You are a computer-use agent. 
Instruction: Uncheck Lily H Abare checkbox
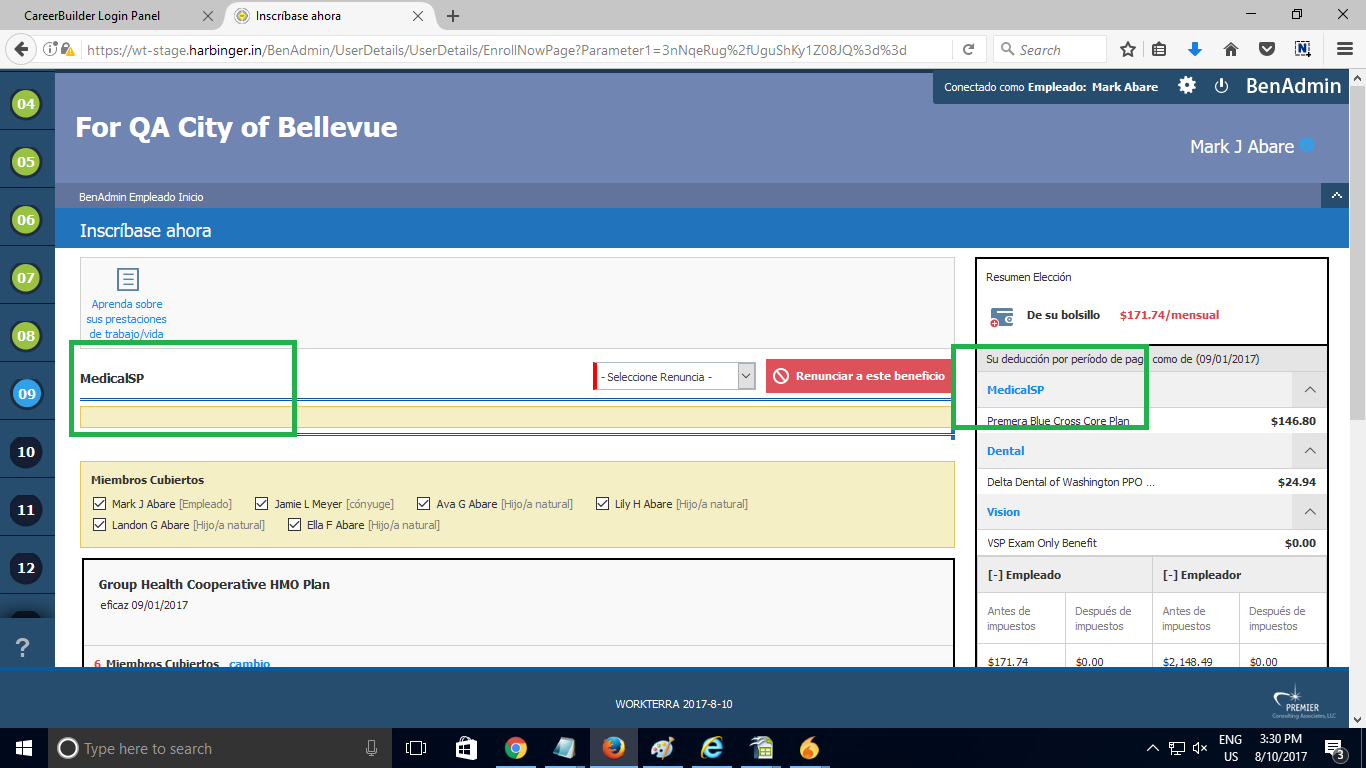tap(603, 504)
